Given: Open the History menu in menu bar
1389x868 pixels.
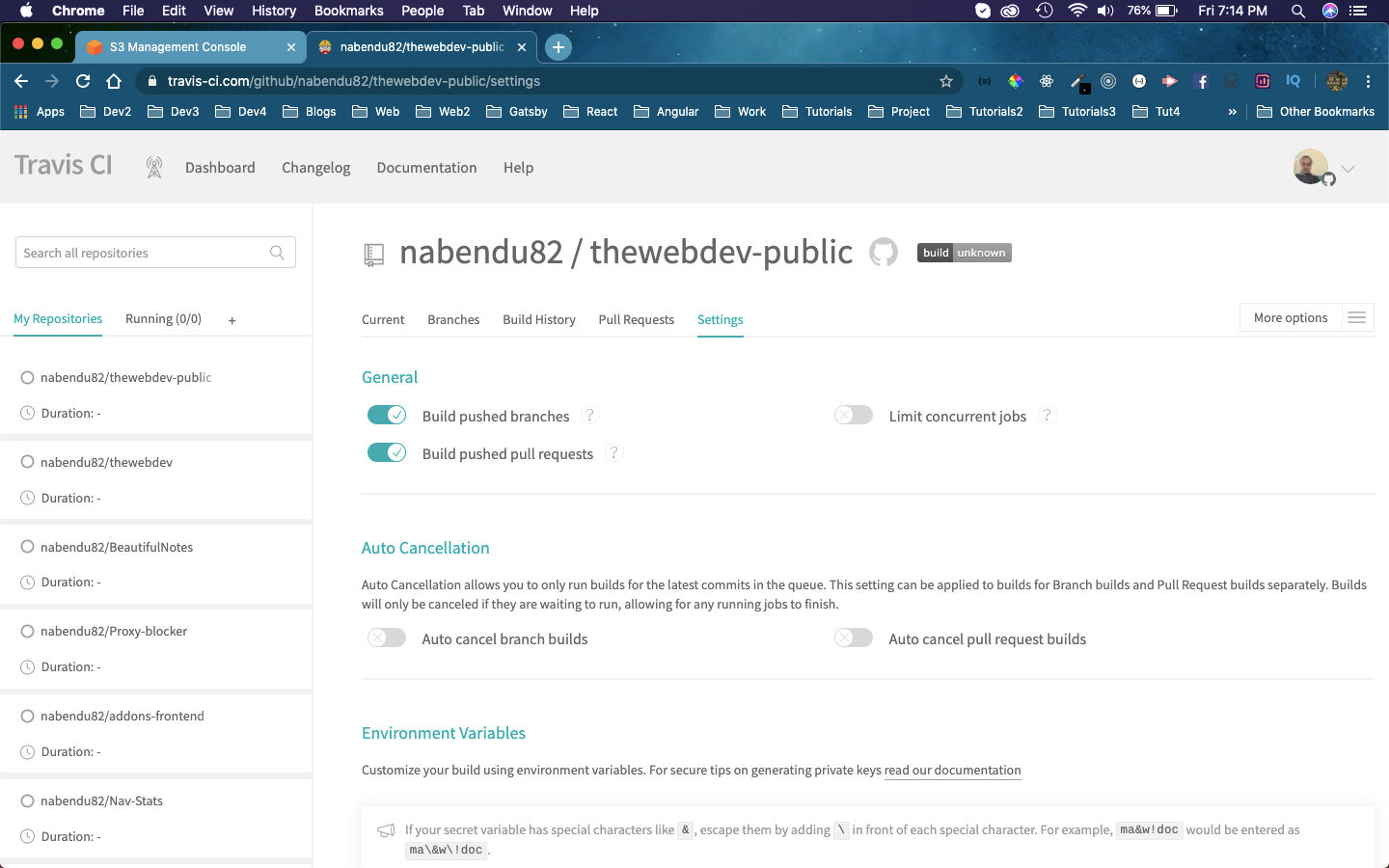Looking at the screenshot, I should point(274,11).
